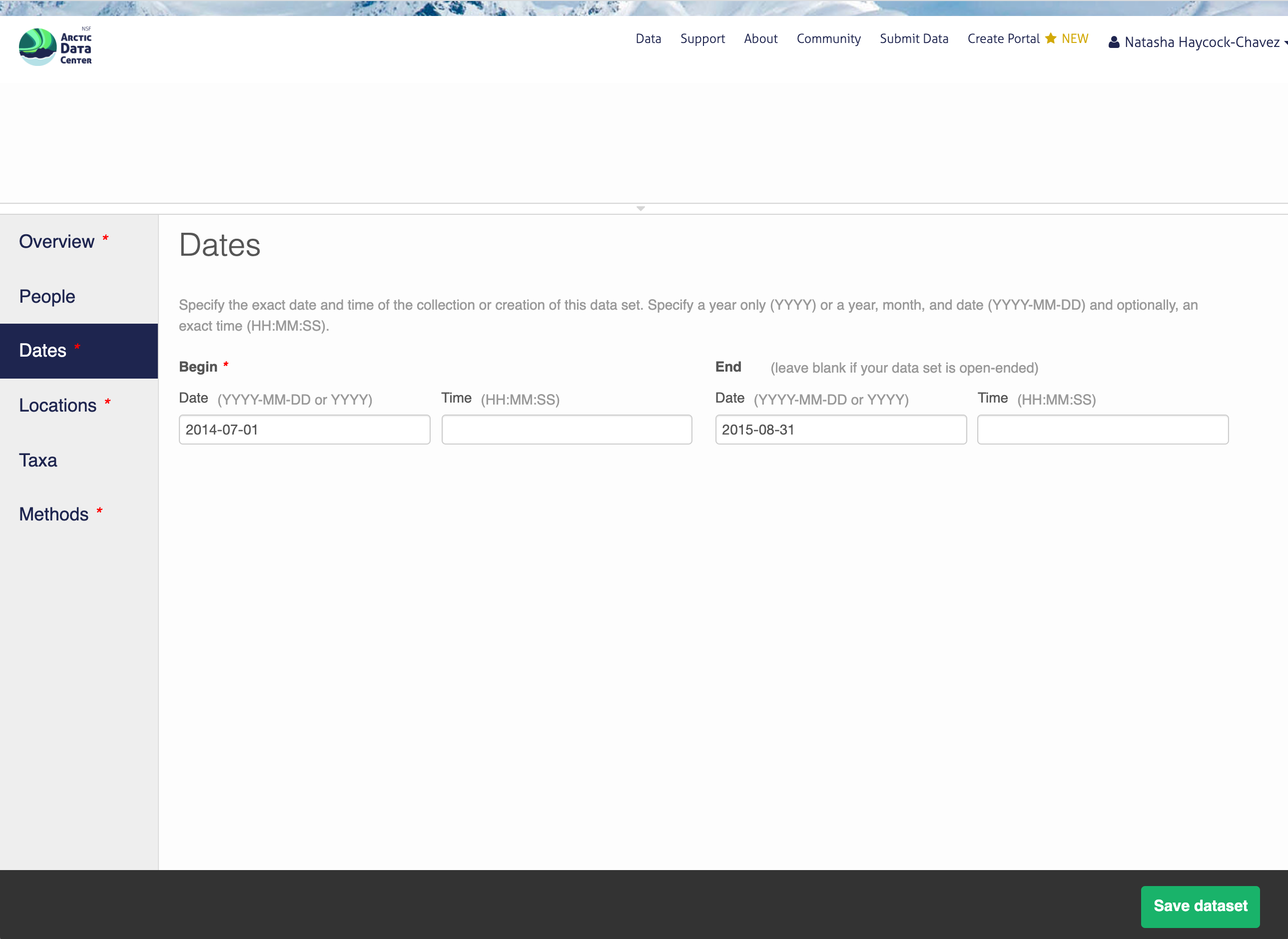1288x939 pixels.
Task: Open the Taxa section
Action: tap(38, 460)
